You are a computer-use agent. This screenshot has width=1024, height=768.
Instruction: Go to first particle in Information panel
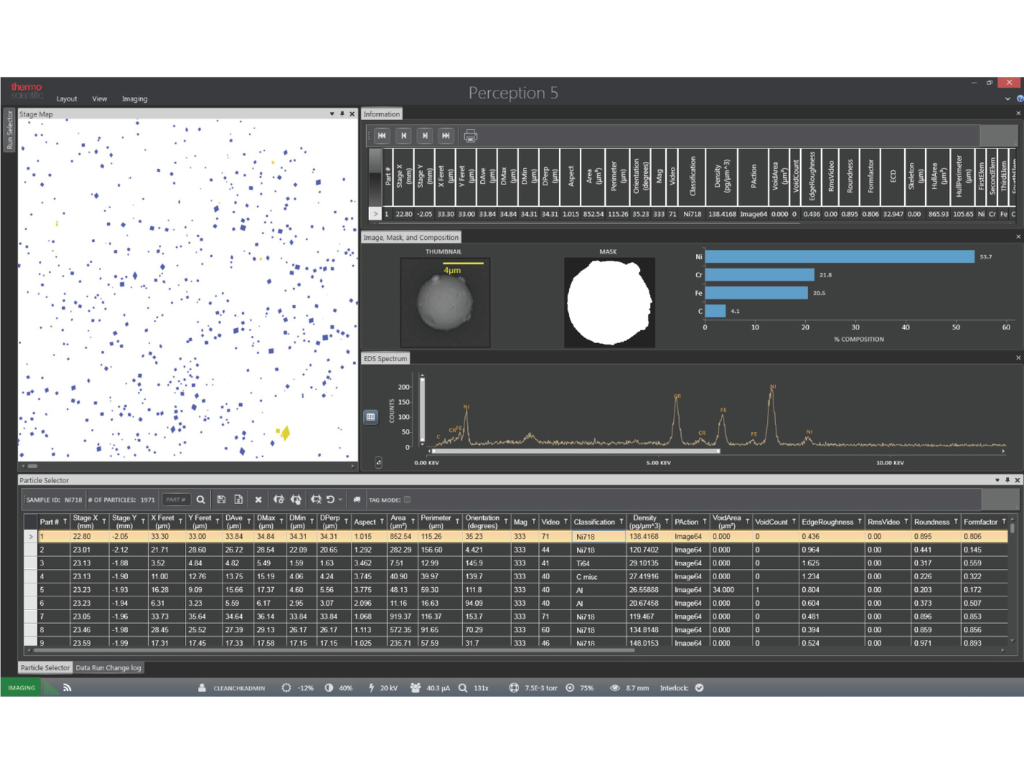382,136
